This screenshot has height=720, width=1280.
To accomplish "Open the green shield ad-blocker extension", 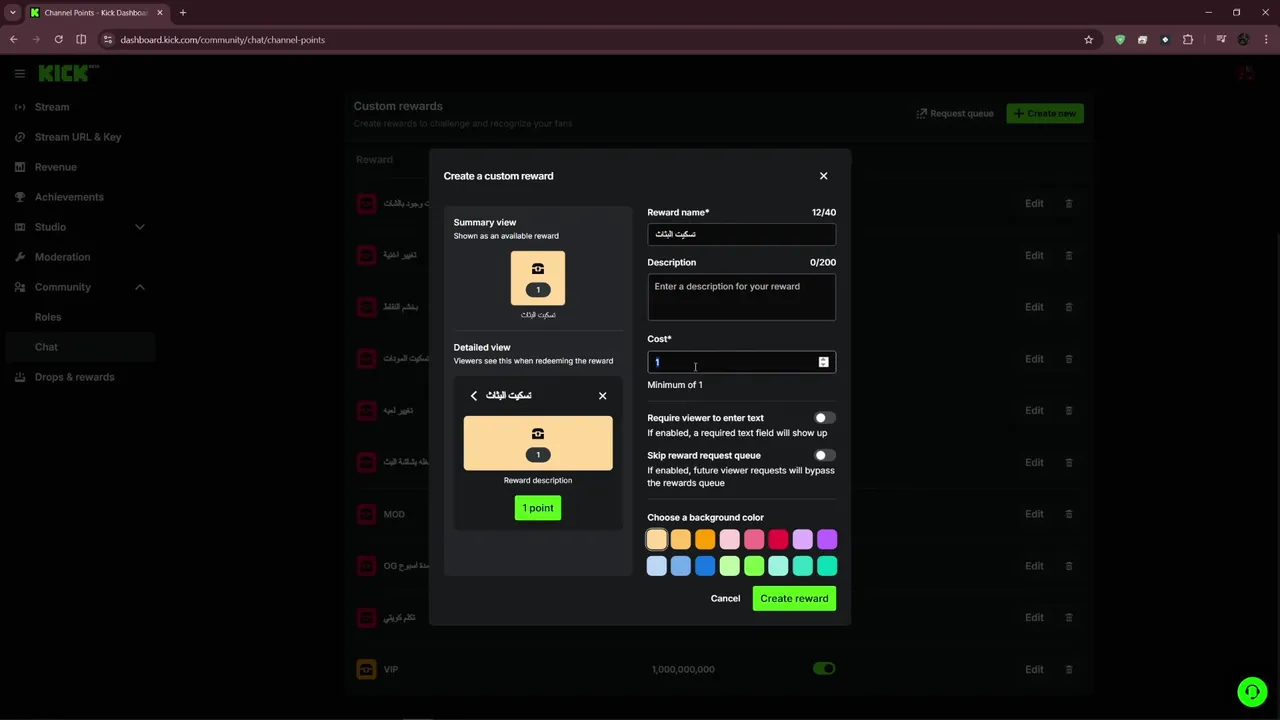I will (1120, 40).
